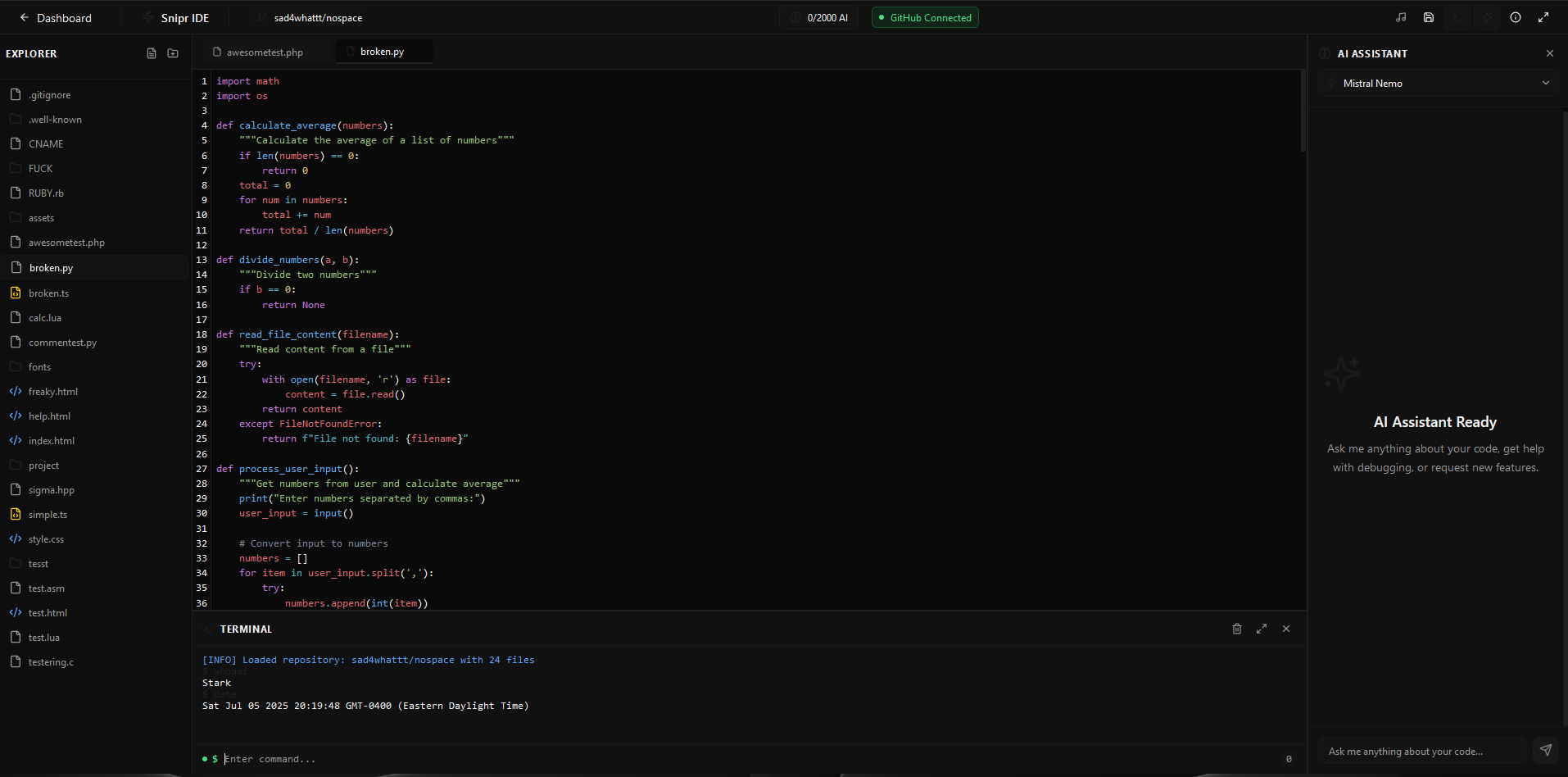Image resolution: width=1568 pixels, height=777 pixels.
Task: Click the file icon next to broken.ts
Action: point(16,293)
